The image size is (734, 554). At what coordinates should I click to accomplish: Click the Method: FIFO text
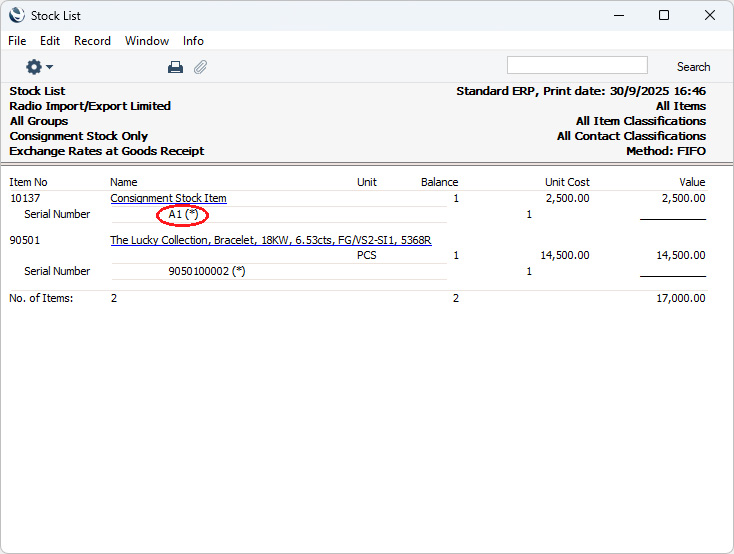click(x=666, y=151)
